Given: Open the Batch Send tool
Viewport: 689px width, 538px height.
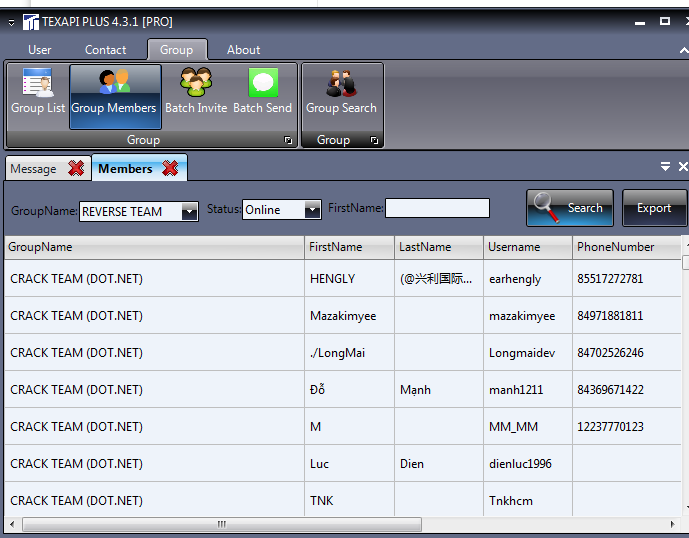Looking at the screenshot, I should [x=262, y=92].
